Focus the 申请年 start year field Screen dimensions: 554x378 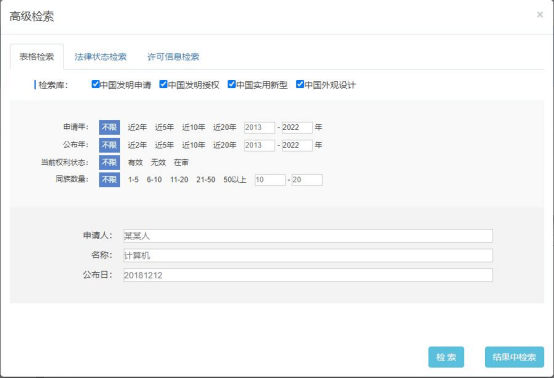(259, 128)
